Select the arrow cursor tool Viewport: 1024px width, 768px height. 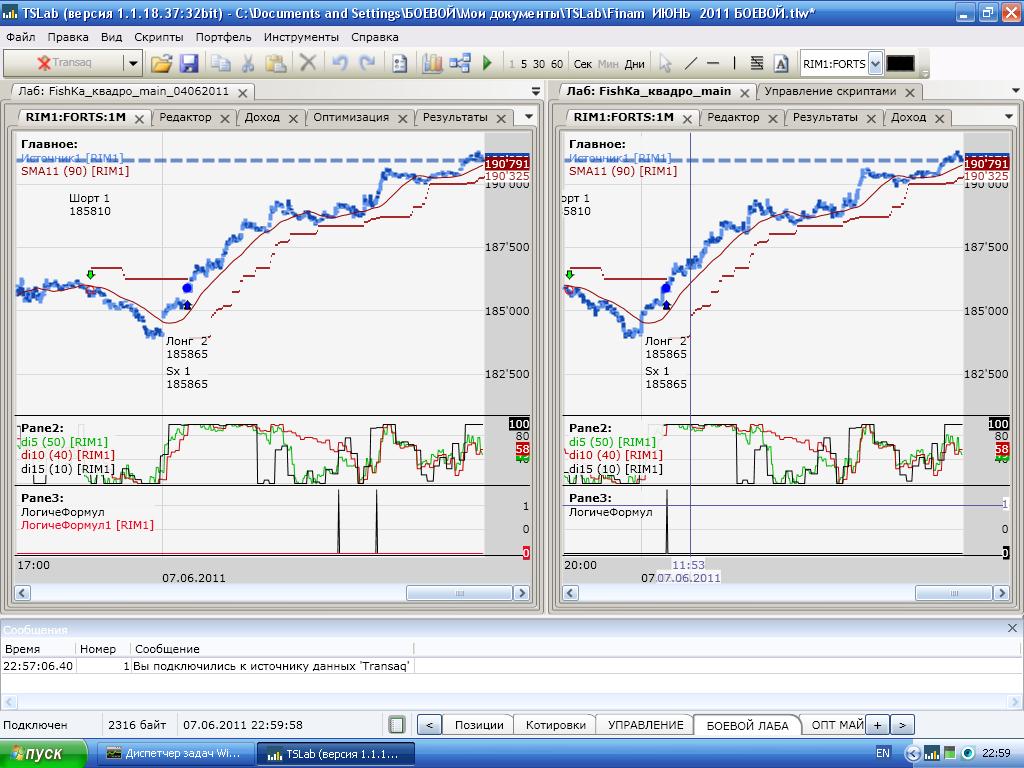pos(666,63)
